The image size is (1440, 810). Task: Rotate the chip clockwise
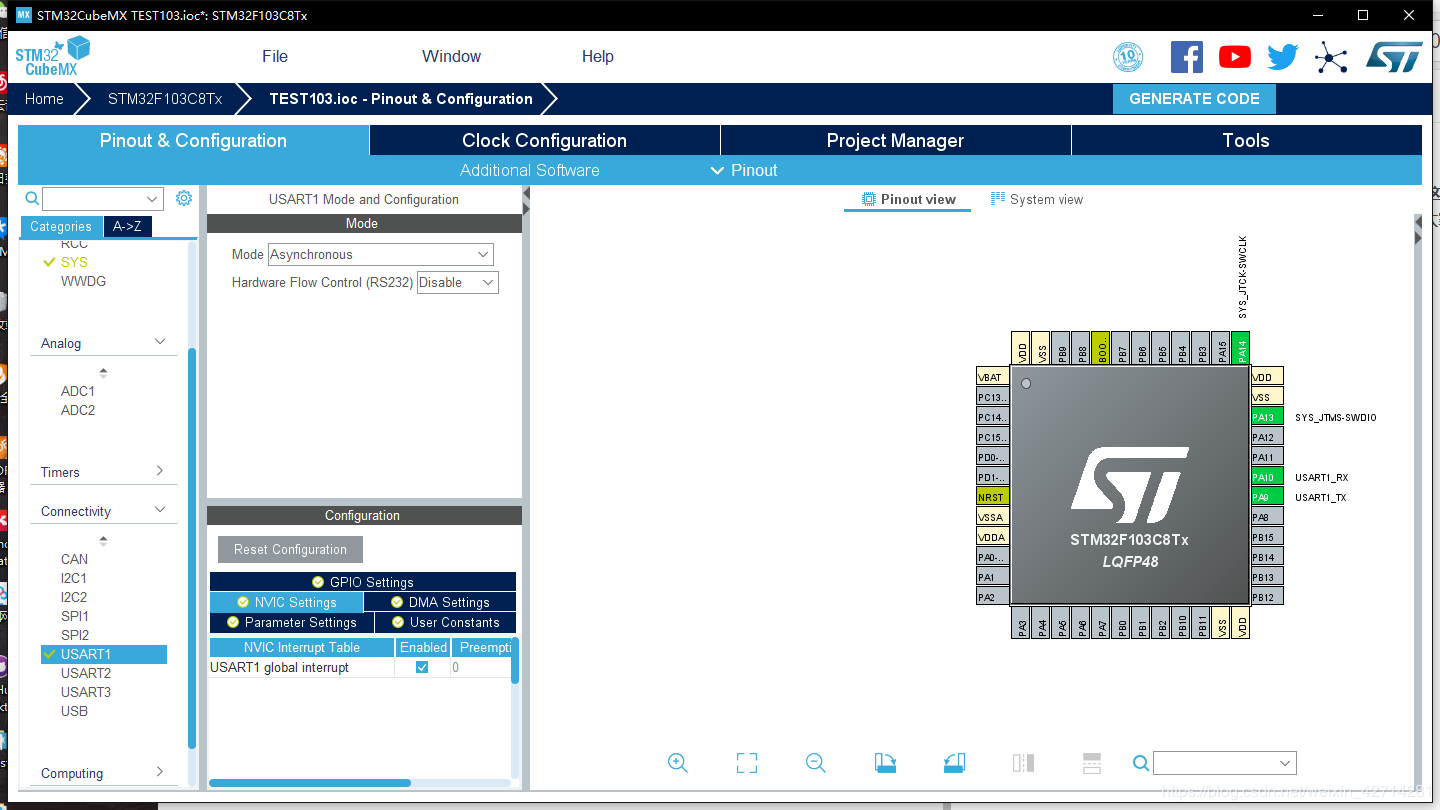pyautogui.click(x=885, y=763)
